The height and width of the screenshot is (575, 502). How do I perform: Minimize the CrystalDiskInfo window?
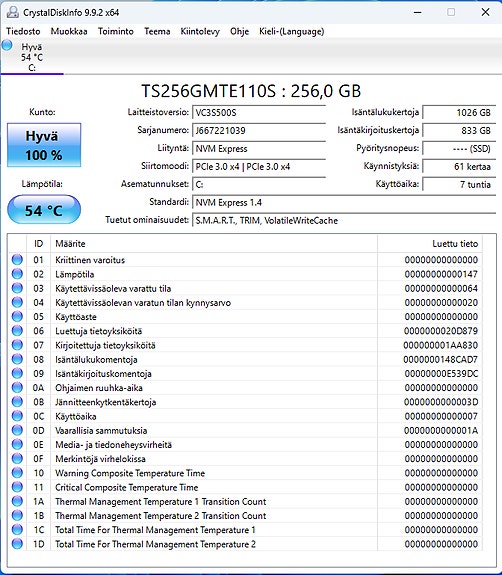[417, 12]
